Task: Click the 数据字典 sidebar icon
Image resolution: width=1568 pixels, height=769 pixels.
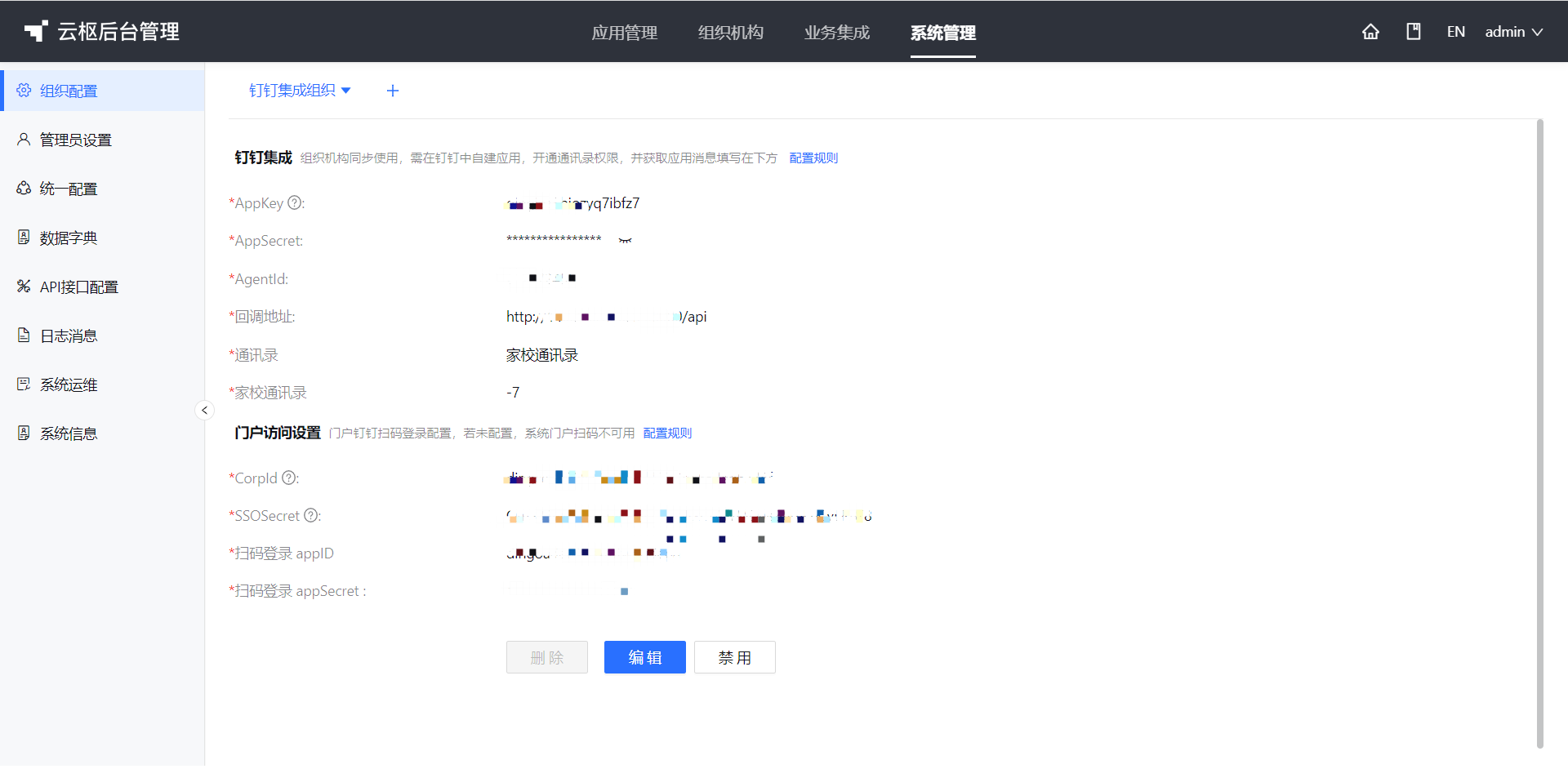Action: point(24,237)
